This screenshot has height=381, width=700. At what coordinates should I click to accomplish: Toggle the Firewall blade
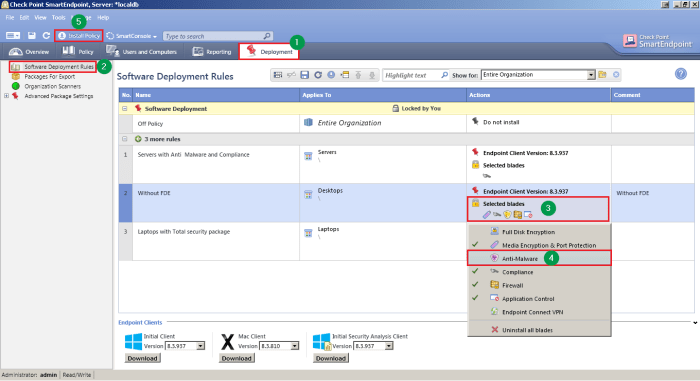[539, 285]
